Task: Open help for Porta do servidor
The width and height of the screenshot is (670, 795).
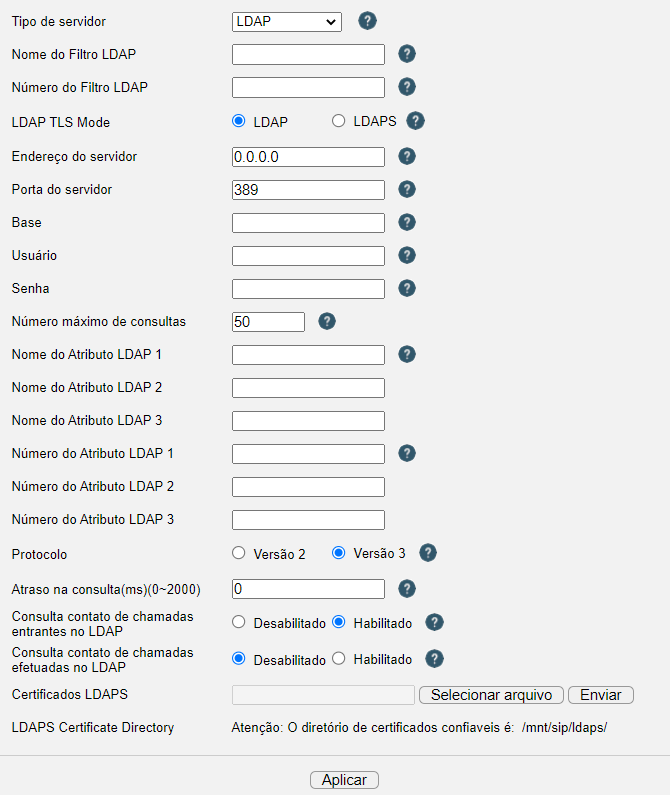Action: tap(407, 189)
